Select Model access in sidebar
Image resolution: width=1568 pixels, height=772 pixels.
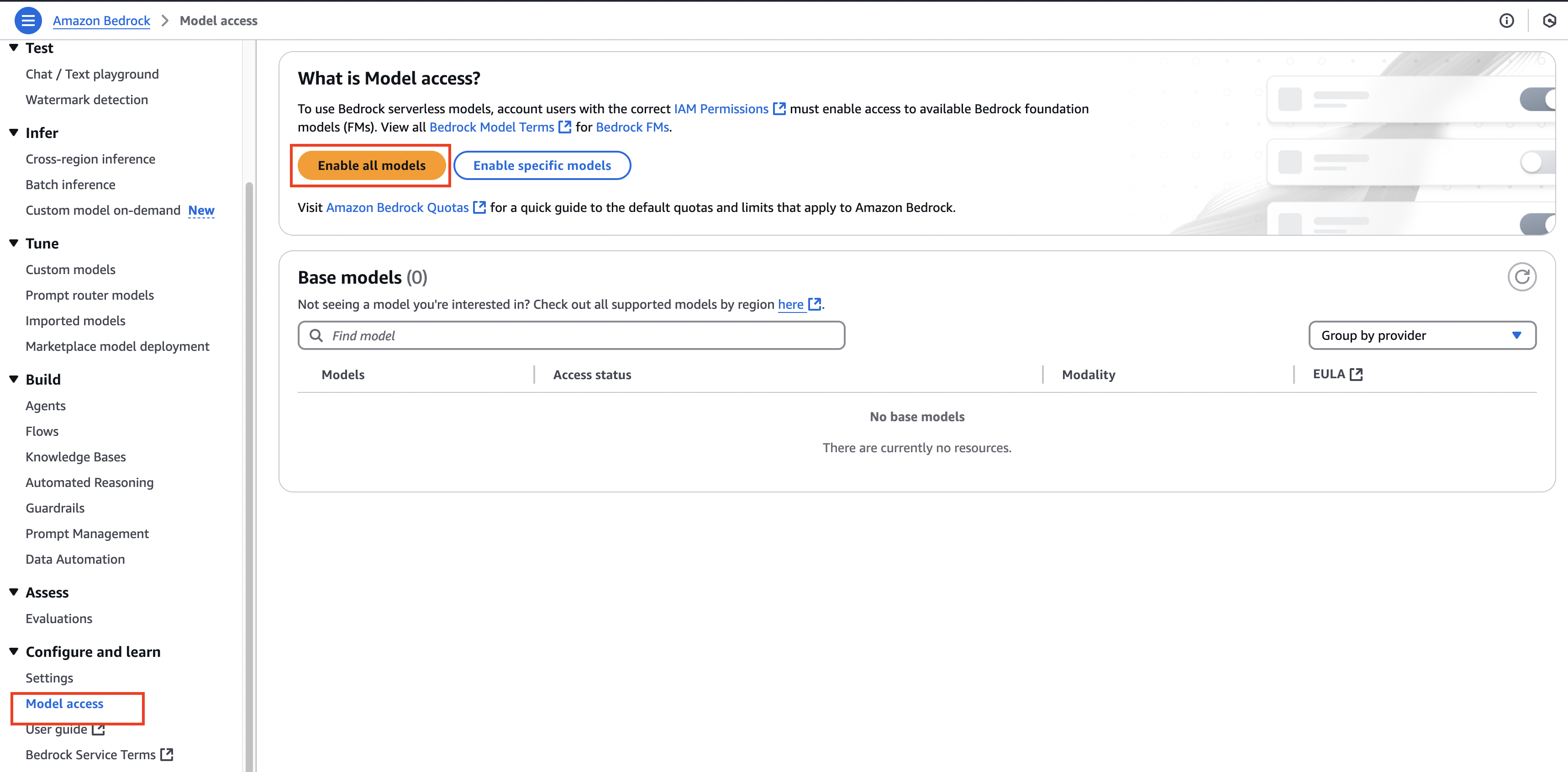(64, 704)
